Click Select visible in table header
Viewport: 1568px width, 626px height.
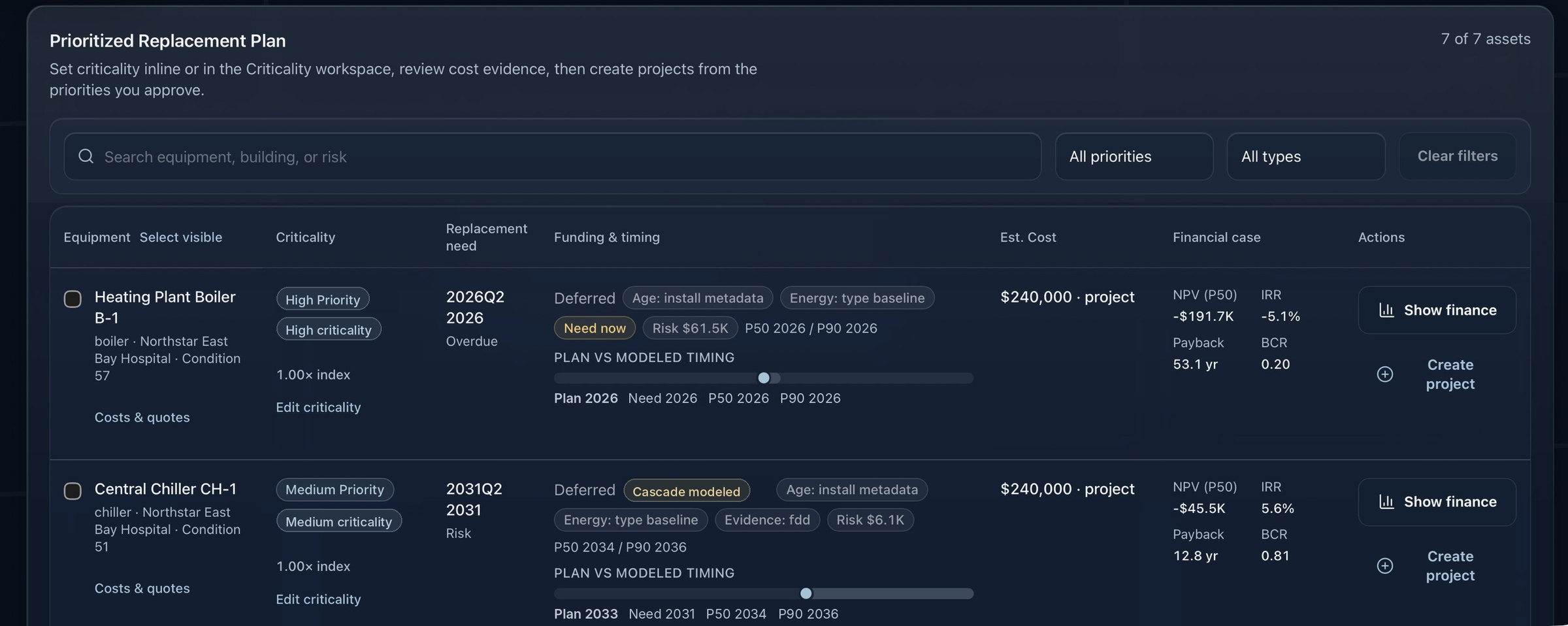181,237
